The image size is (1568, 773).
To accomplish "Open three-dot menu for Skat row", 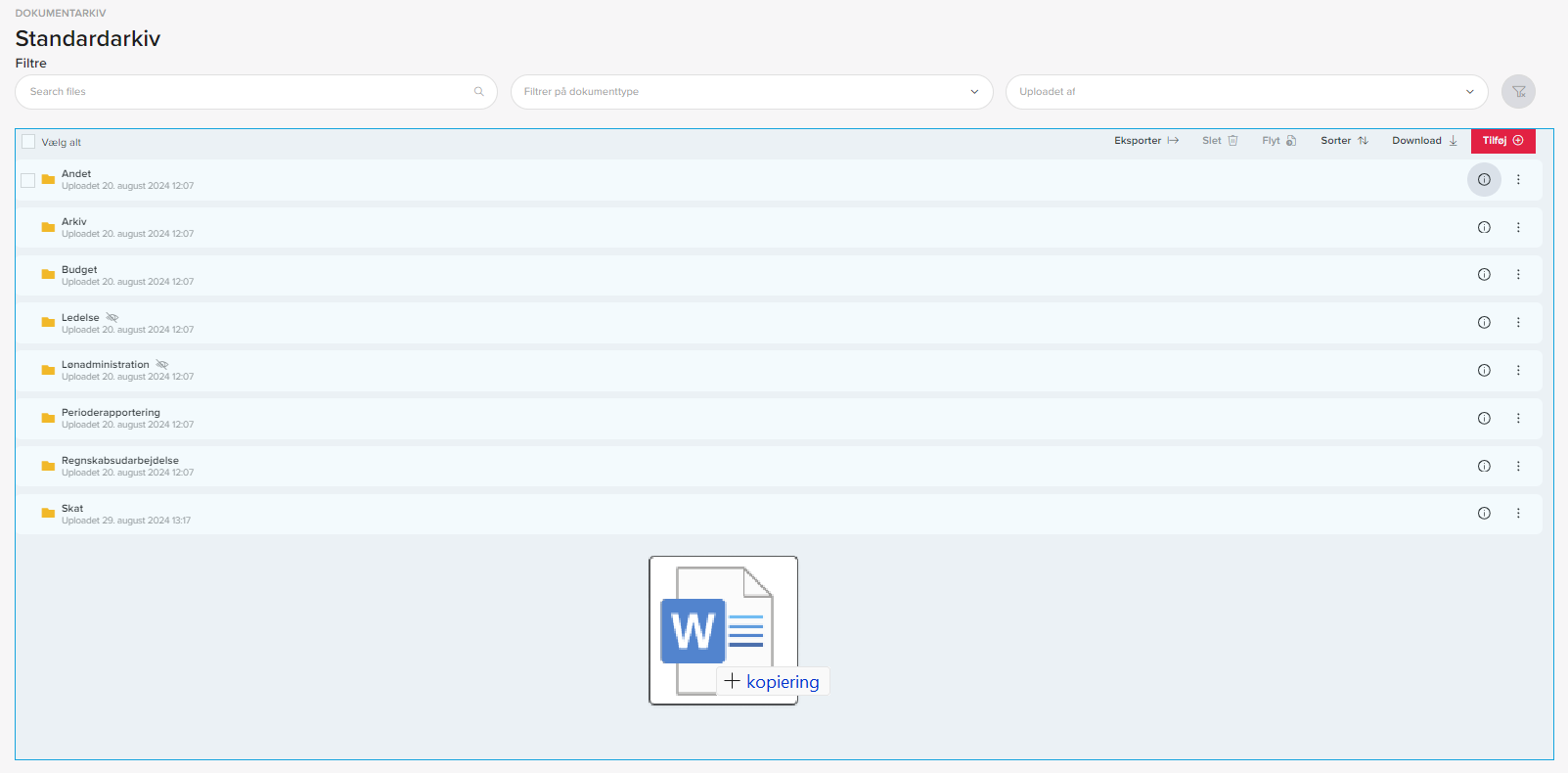I will tap(1518, 514).
